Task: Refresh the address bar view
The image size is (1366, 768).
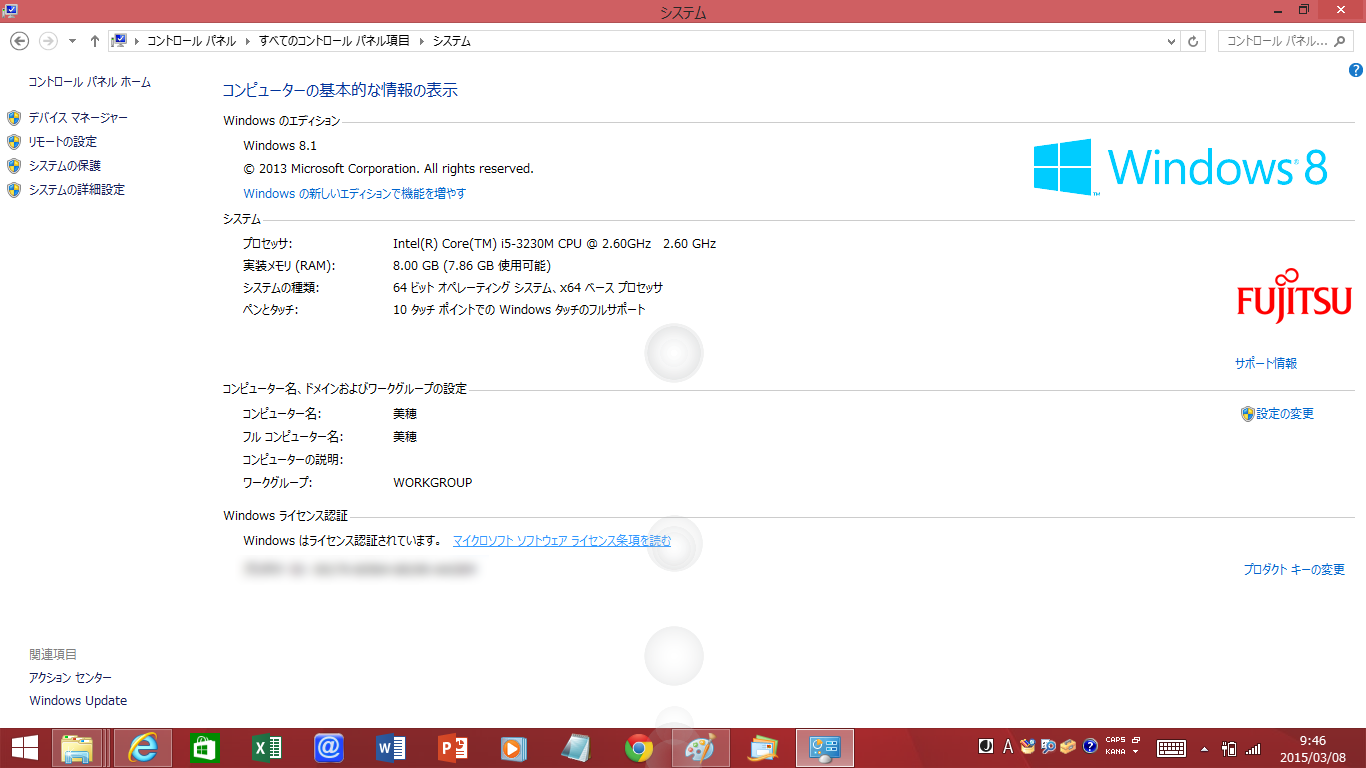Action: pyautogui.click(x=1193, y=41)
